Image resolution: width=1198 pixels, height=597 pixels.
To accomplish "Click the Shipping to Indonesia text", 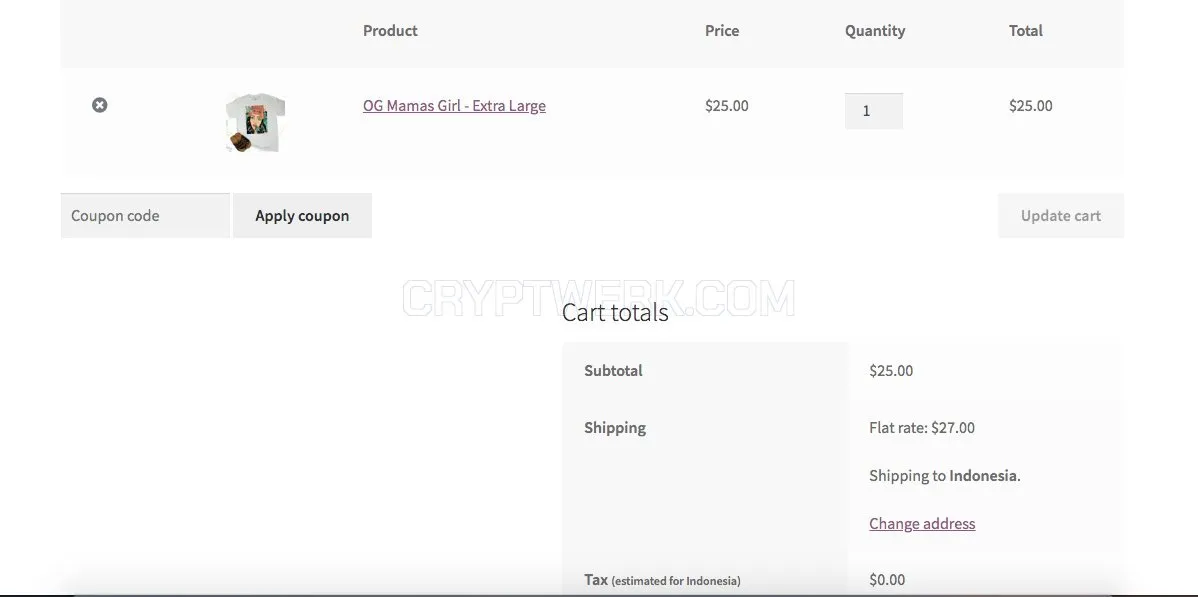I will click(x=944, y=475).
